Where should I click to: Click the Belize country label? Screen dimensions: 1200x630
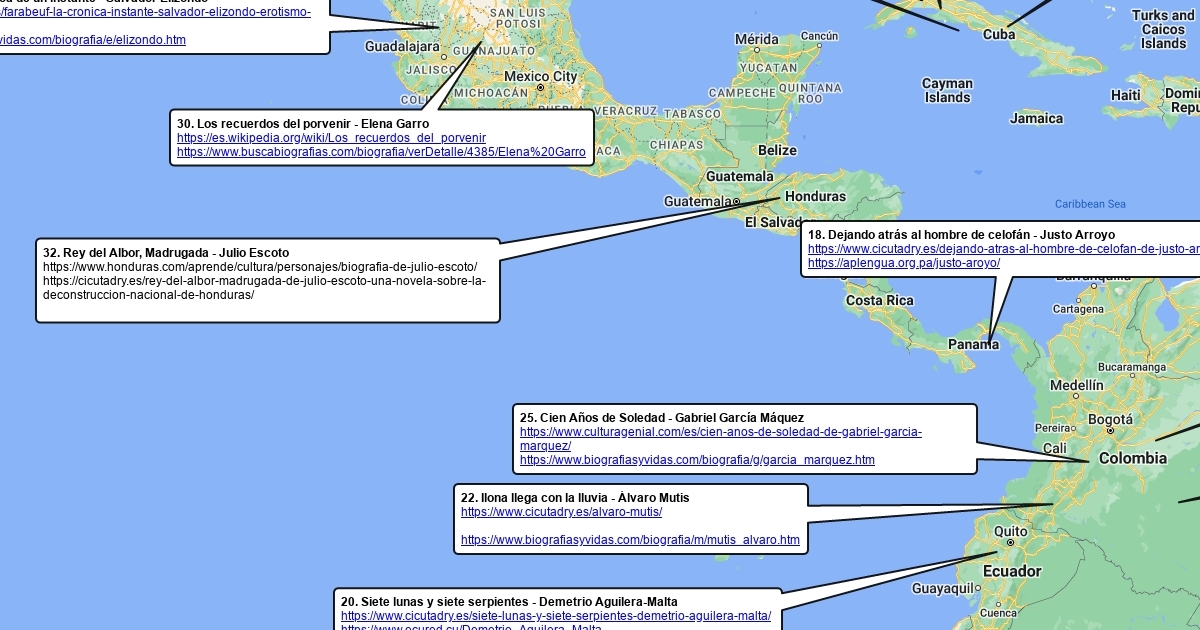coord(777,150)
